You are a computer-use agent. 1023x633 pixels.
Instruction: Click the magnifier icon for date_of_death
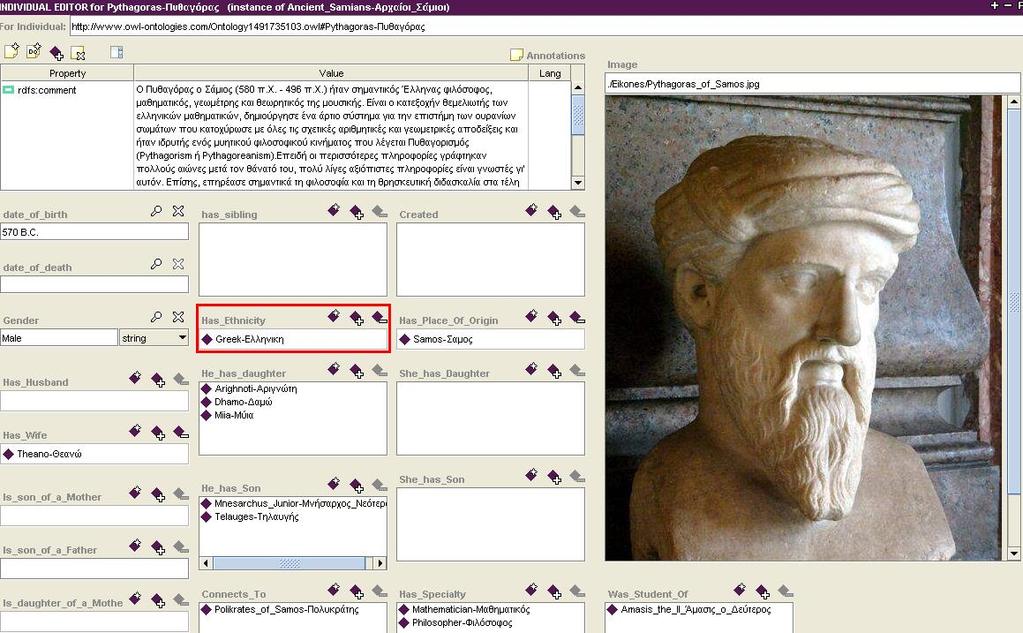[156, 264]
